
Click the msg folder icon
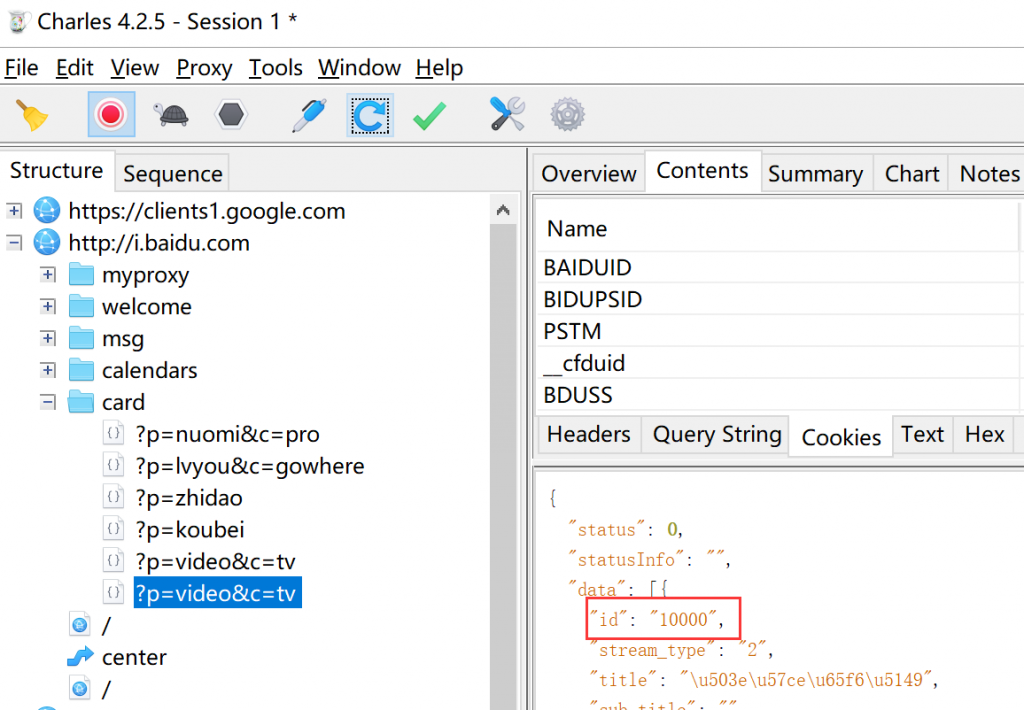[x=81, y=338]
